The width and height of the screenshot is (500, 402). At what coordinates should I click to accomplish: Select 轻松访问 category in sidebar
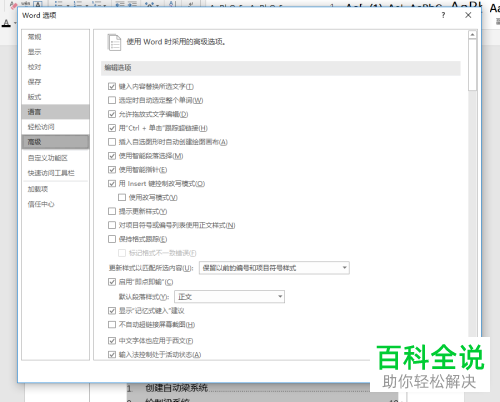pyautogui.click(x=56, y=127)
